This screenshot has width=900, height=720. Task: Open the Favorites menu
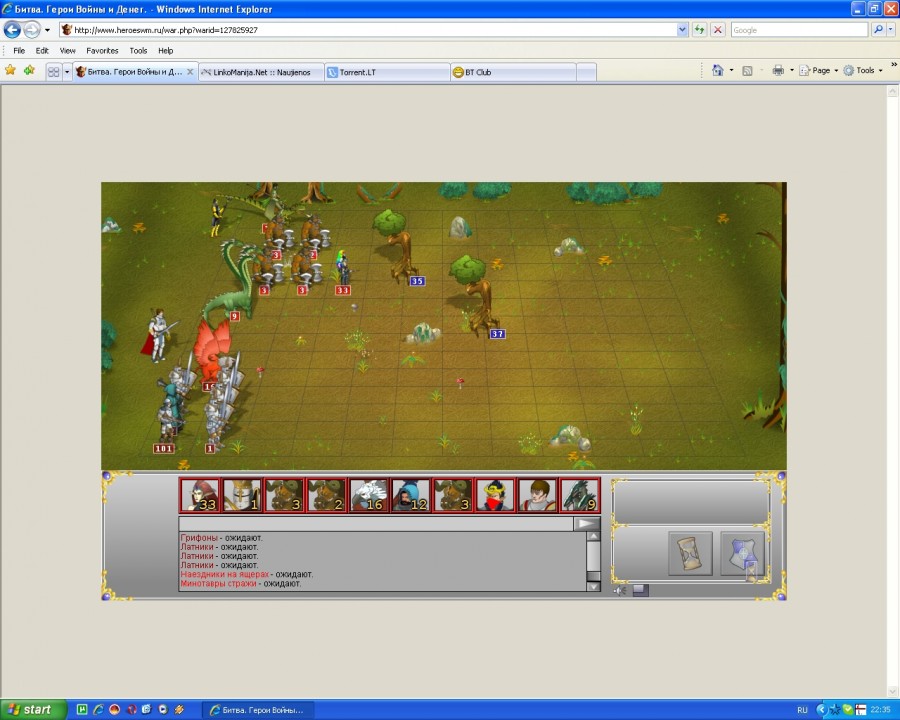(x=102, y=51)
